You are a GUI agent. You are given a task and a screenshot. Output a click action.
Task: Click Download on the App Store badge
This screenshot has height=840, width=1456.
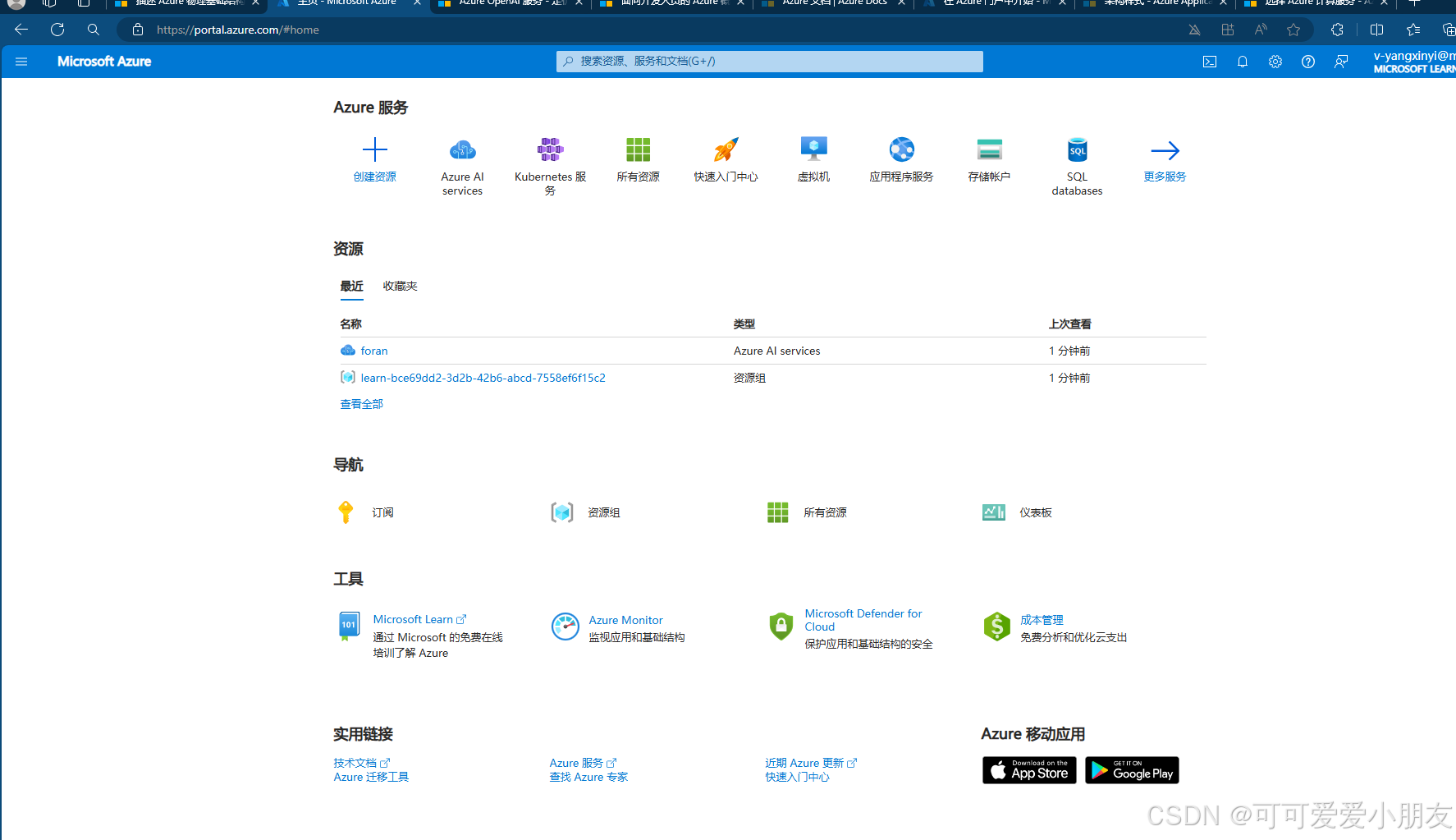pyautogui.click(x=1029, y=770)
